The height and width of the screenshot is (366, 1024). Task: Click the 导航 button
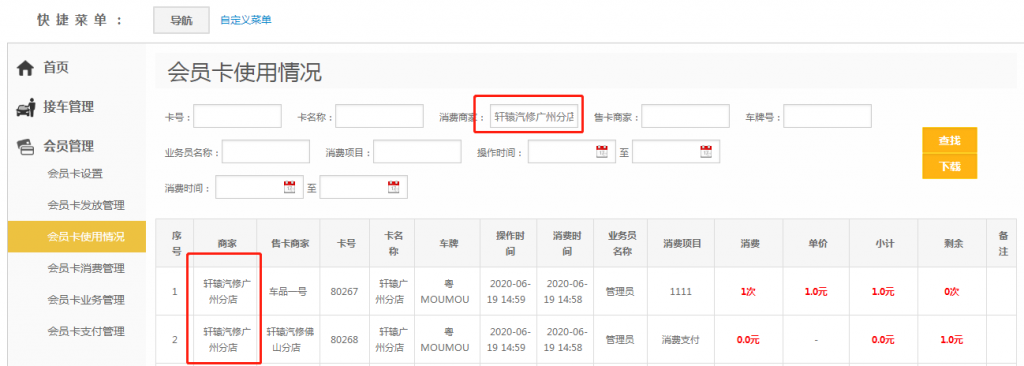[x=182, y=20]
